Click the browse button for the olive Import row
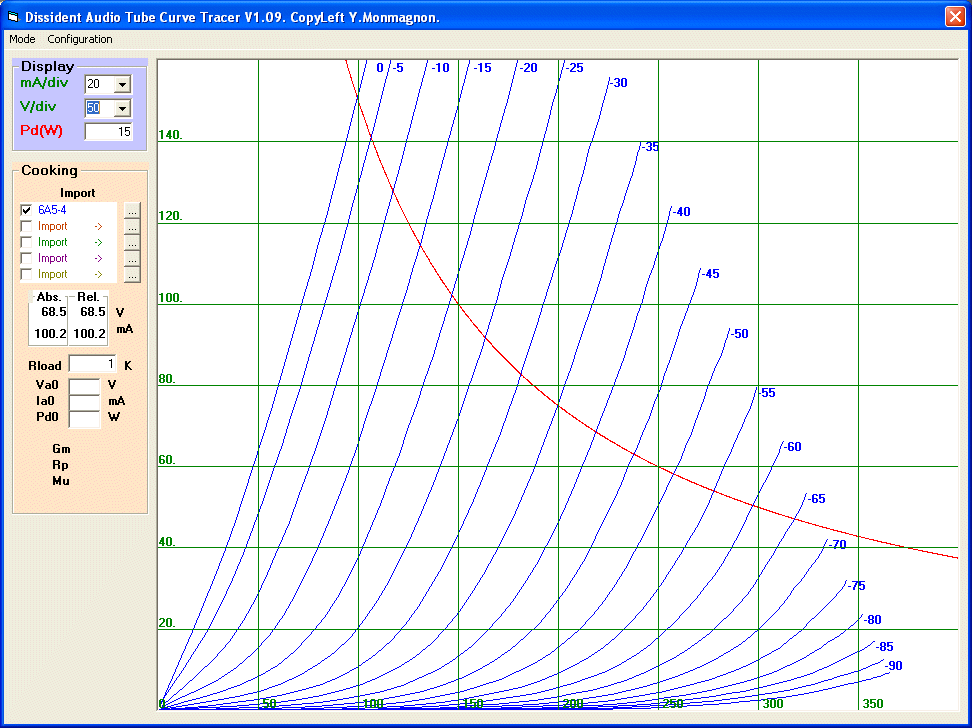 [x=132, y=275]
